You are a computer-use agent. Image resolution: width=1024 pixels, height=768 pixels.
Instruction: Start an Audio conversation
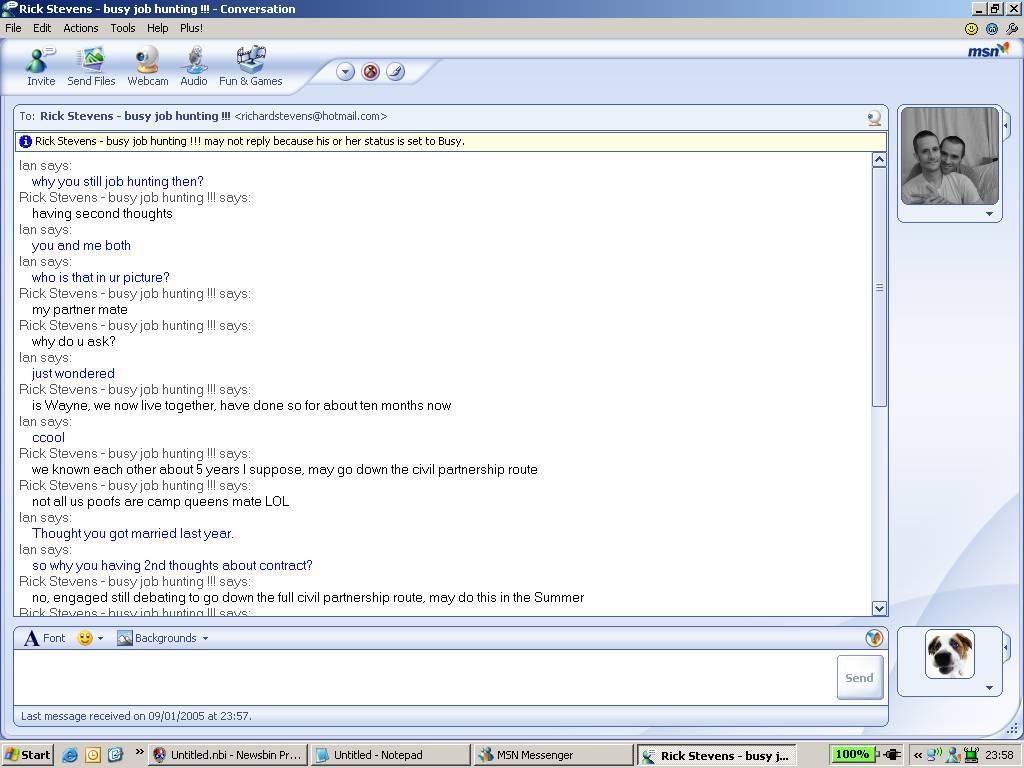193,66
